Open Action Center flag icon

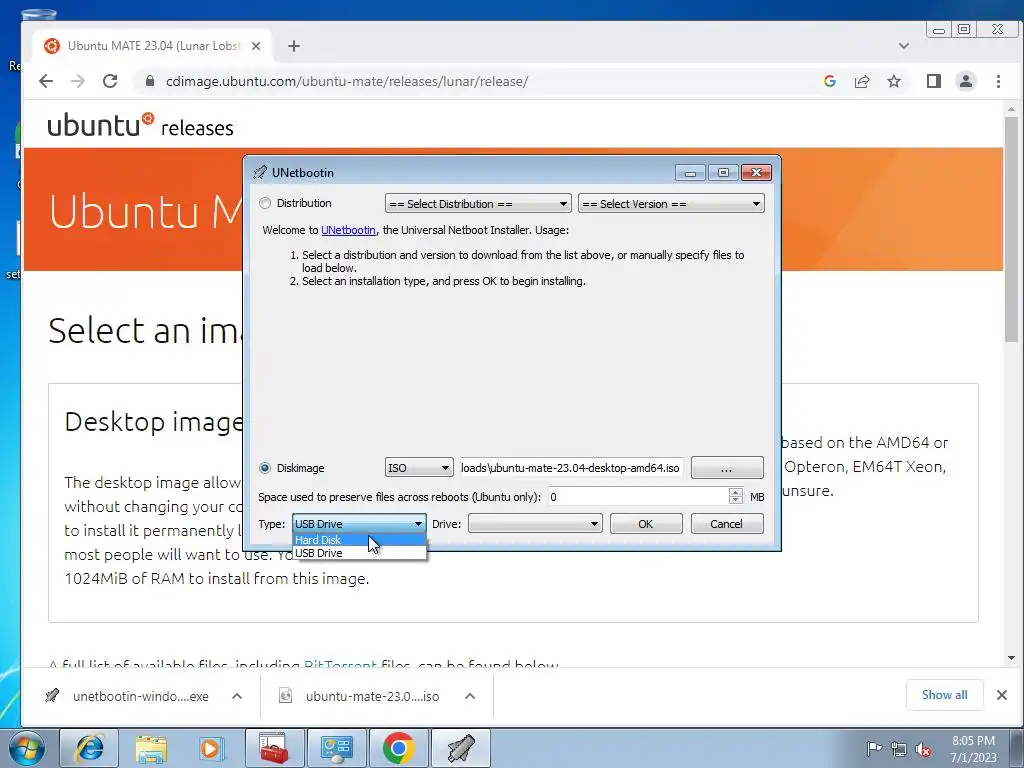(x=874, y=748)
